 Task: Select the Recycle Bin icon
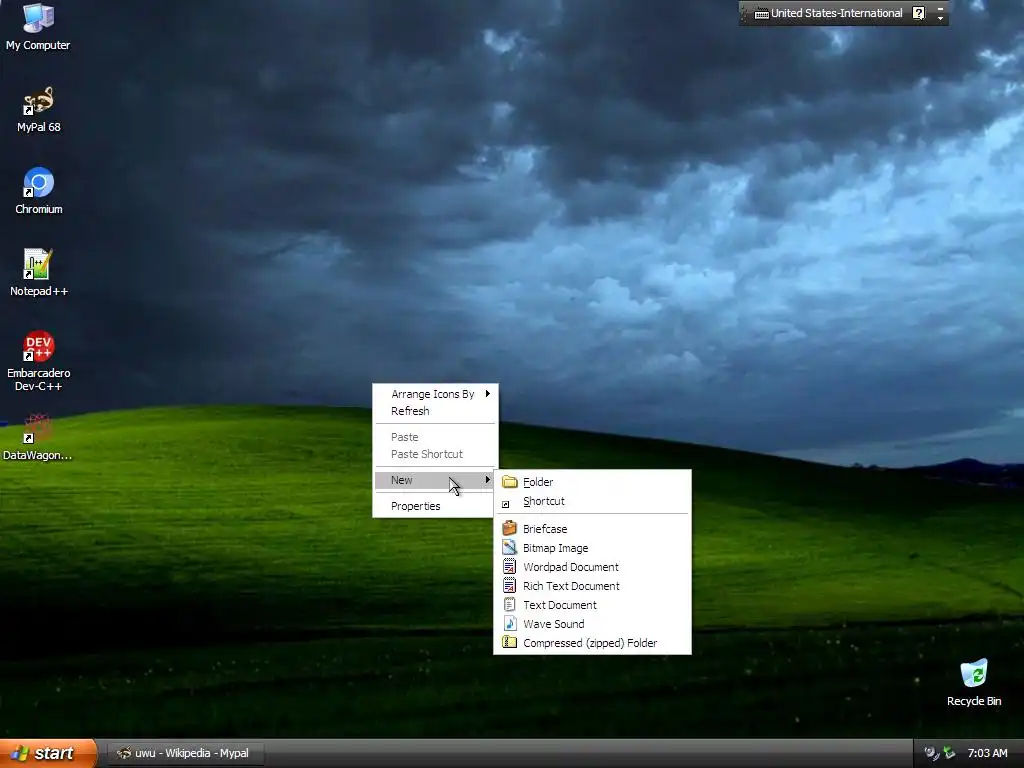coord(974,683)
